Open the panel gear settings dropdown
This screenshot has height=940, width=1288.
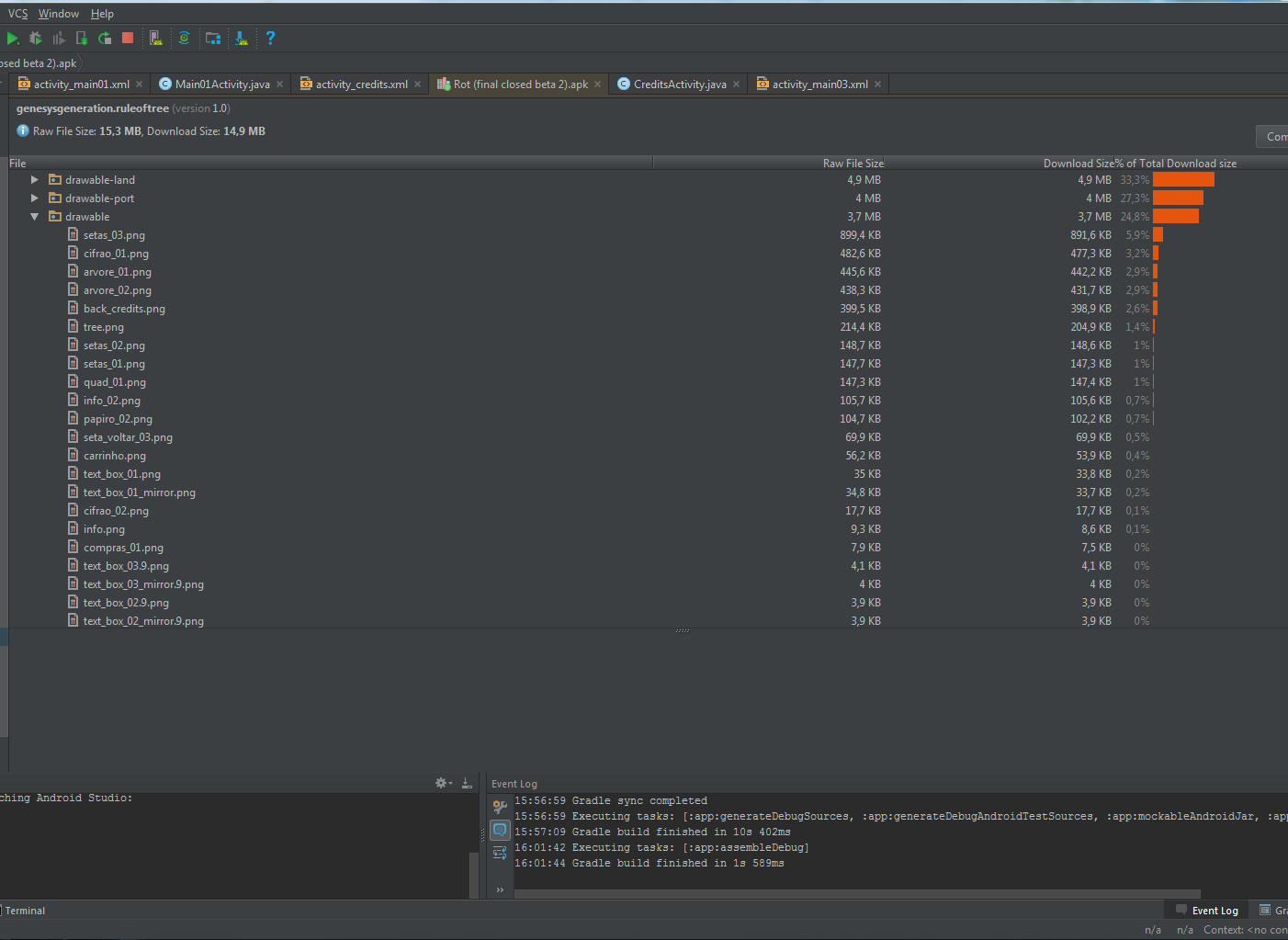click(444, 783)
